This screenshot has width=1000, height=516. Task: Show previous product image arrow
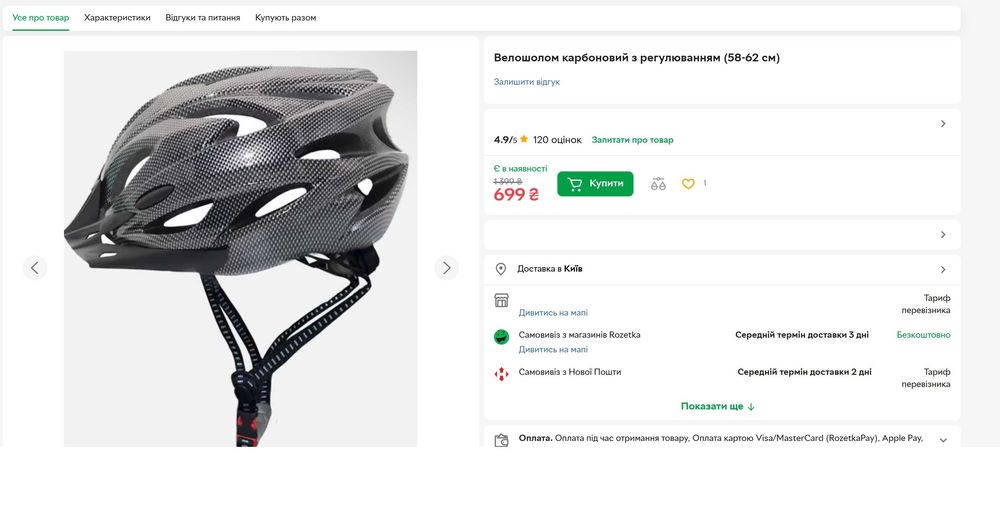click(x=35, y=268)
